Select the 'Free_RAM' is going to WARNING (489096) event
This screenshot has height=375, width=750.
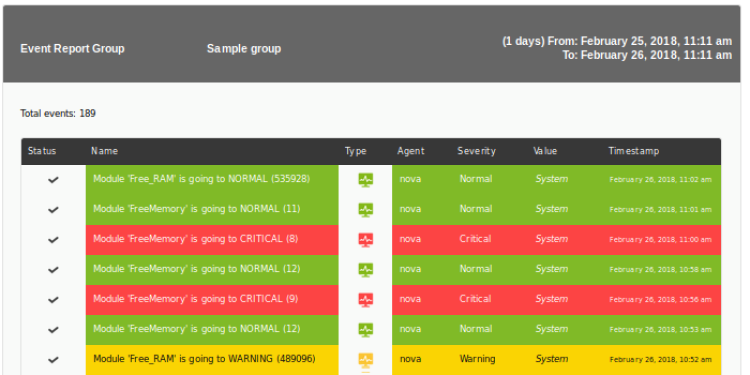pyautogui.click(x=204, y=359)
